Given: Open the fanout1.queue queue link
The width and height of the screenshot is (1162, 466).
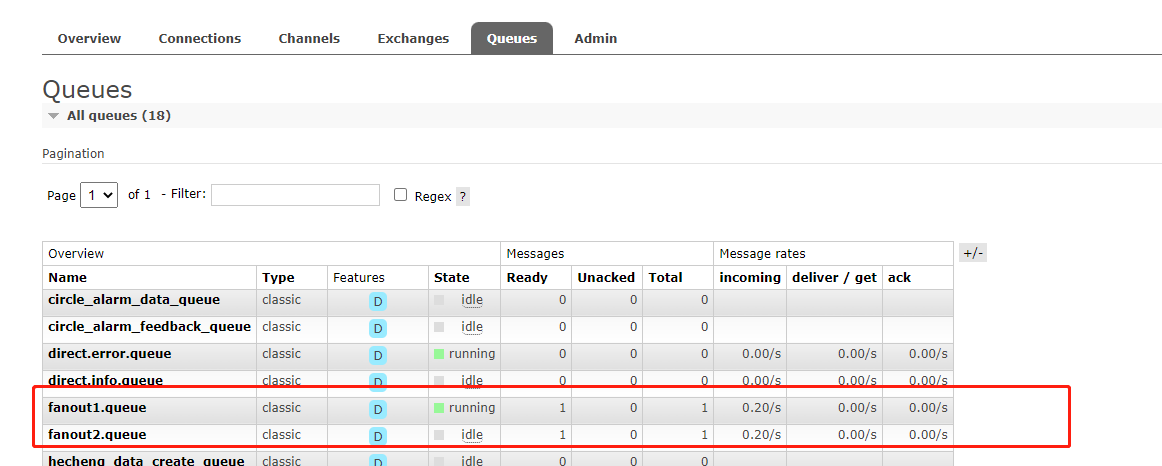Looking at the screenshot, I should point(97,408).
